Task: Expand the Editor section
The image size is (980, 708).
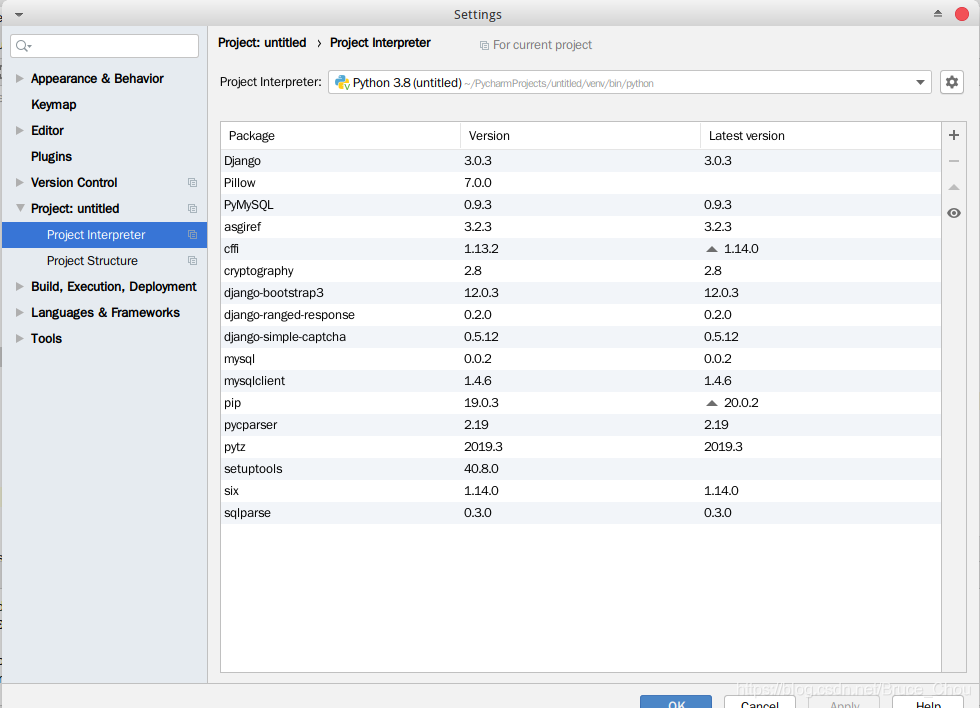Action: coord(19,130)
